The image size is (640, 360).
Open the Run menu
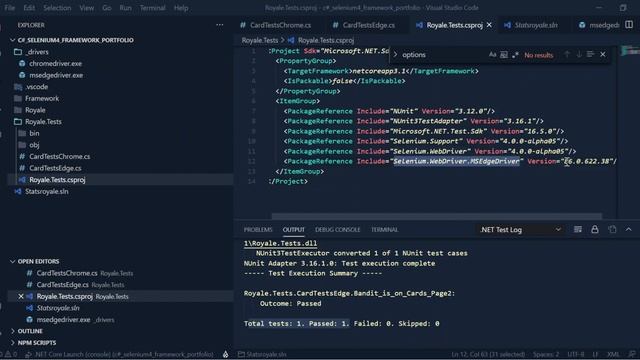125,8
